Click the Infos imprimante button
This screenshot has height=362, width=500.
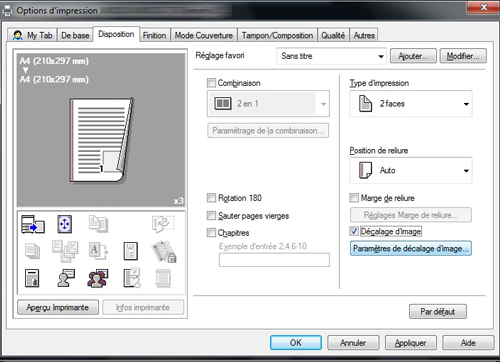click(x=143, y=307)
